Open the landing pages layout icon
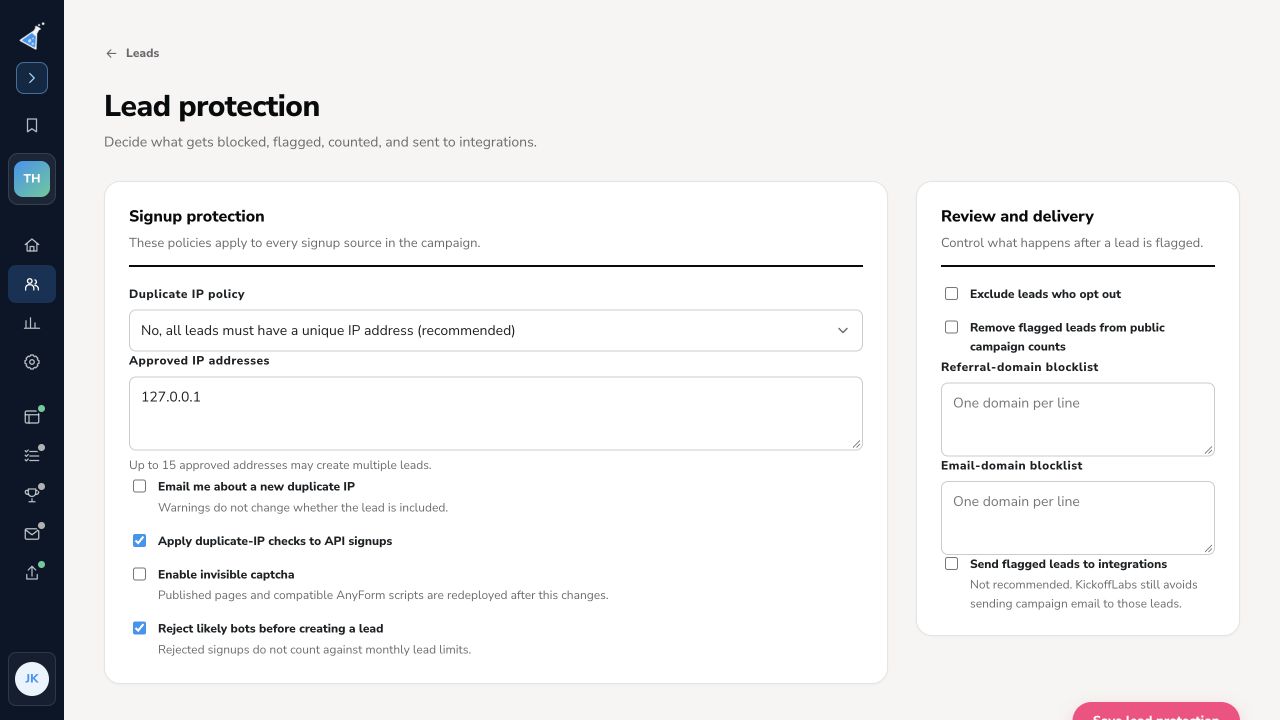This screenshot has height=720, width=1280. [x=32, y=417]
